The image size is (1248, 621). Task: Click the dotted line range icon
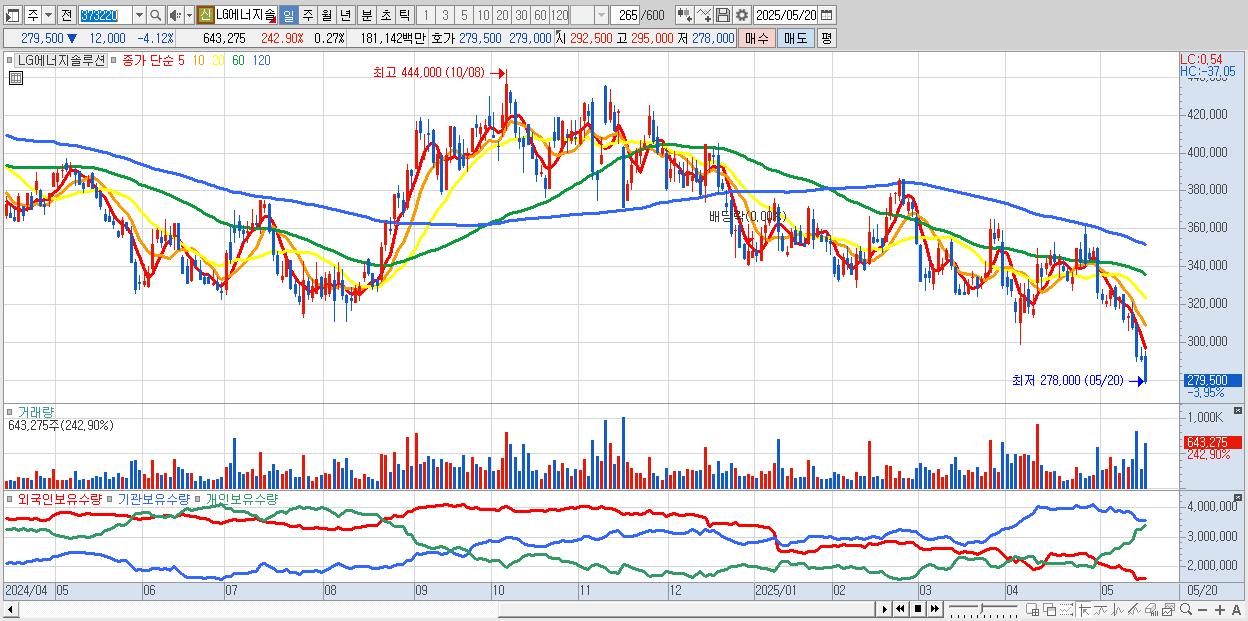tap(1065, 610)
